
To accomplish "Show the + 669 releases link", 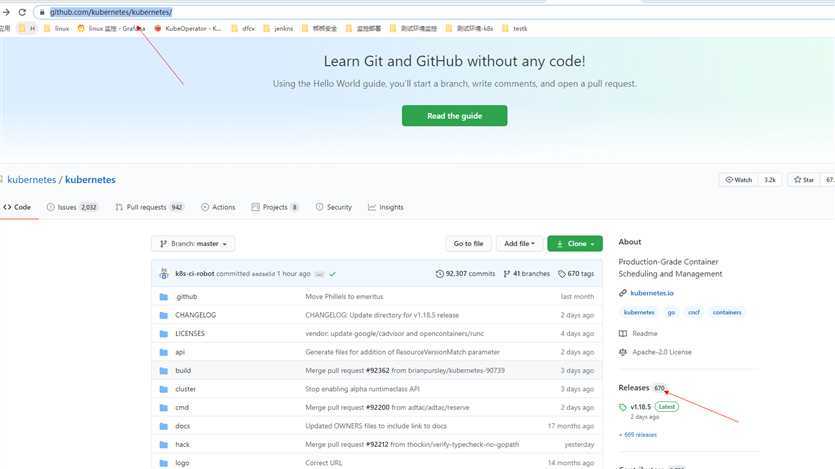I will pyautogui.click(x=637, y=435).
